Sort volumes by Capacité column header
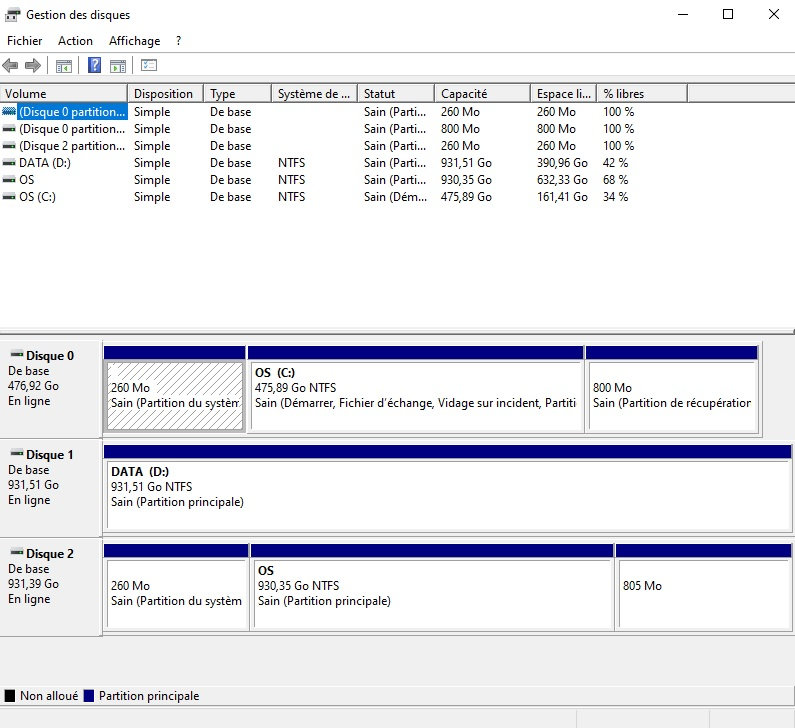This screenshot has width=795, height=728. click(x=482, y=94)
